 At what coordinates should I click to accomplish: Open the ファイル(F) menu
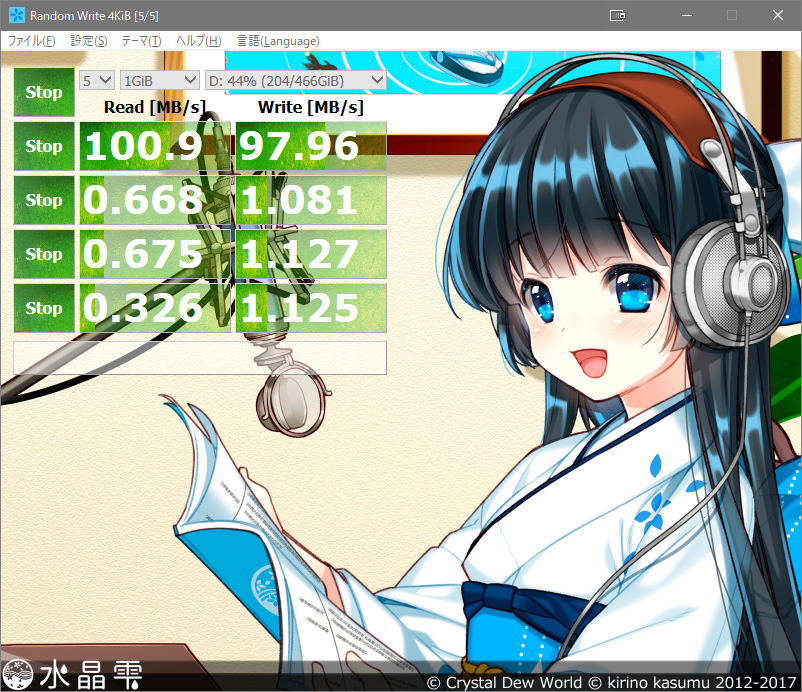point(31,41)
